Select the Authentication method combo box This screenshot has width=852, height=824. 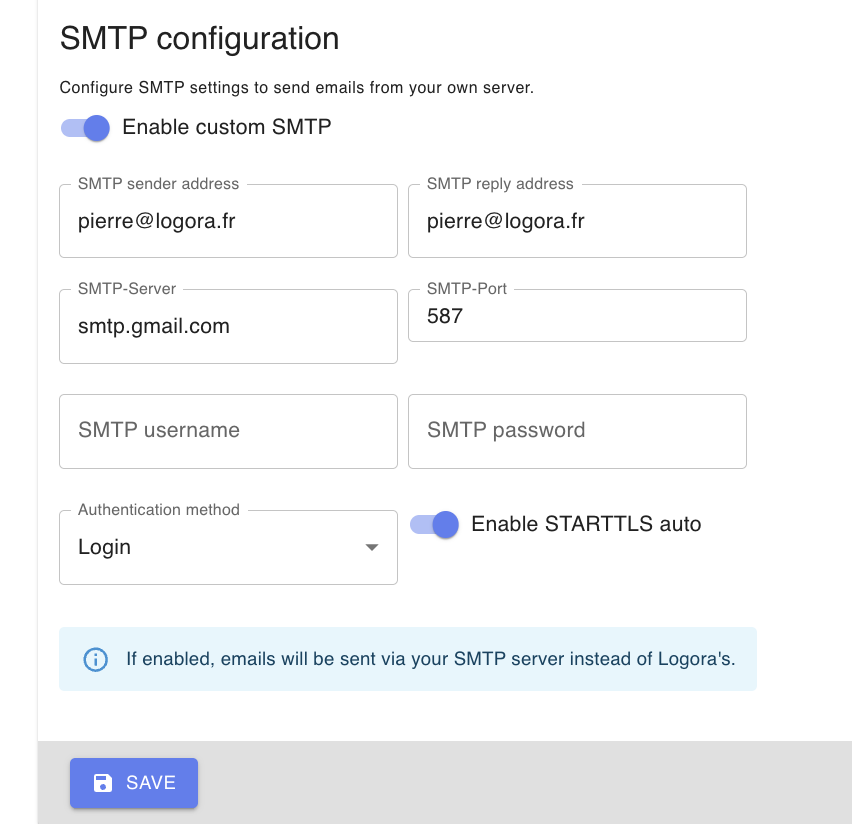[x=228, y=547]
